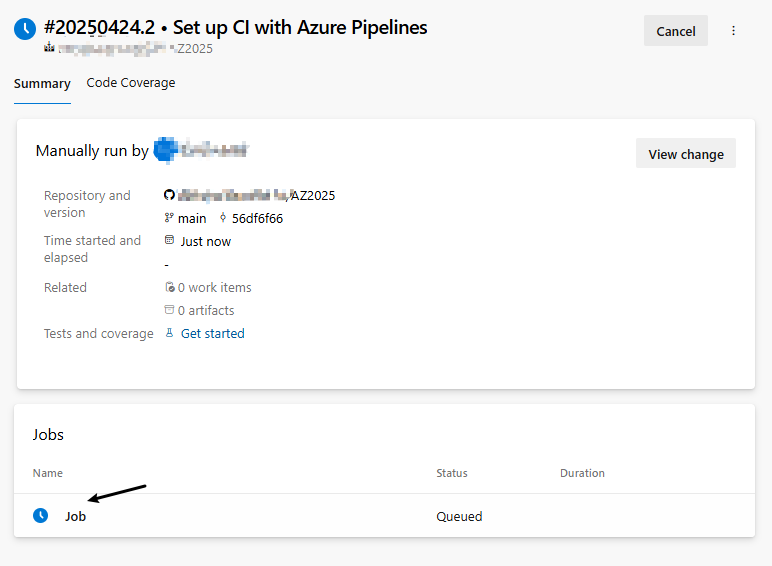Switch to the Code Coverage tab
772x566 pixels.
coord(131,83)
